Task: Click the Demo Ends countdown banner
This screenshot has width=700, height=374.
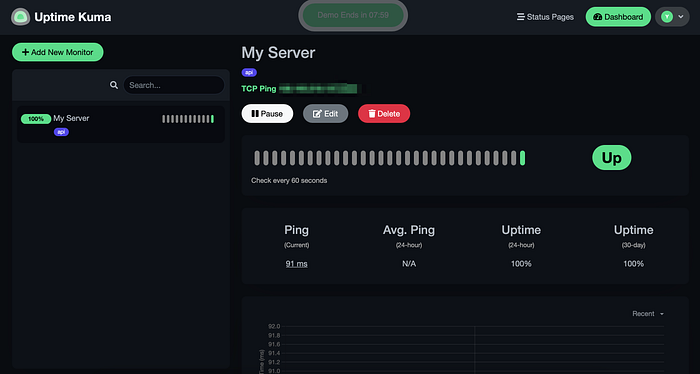Action: (x=353, y=15)
